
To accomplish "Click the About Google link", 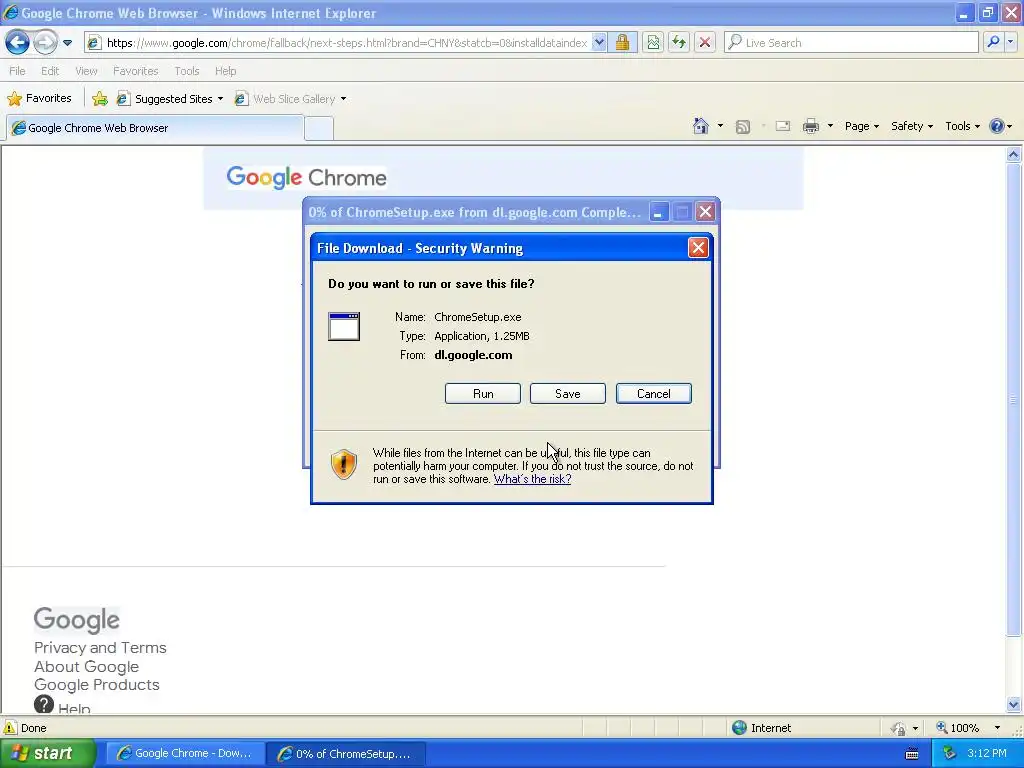I will coord(86,667).
